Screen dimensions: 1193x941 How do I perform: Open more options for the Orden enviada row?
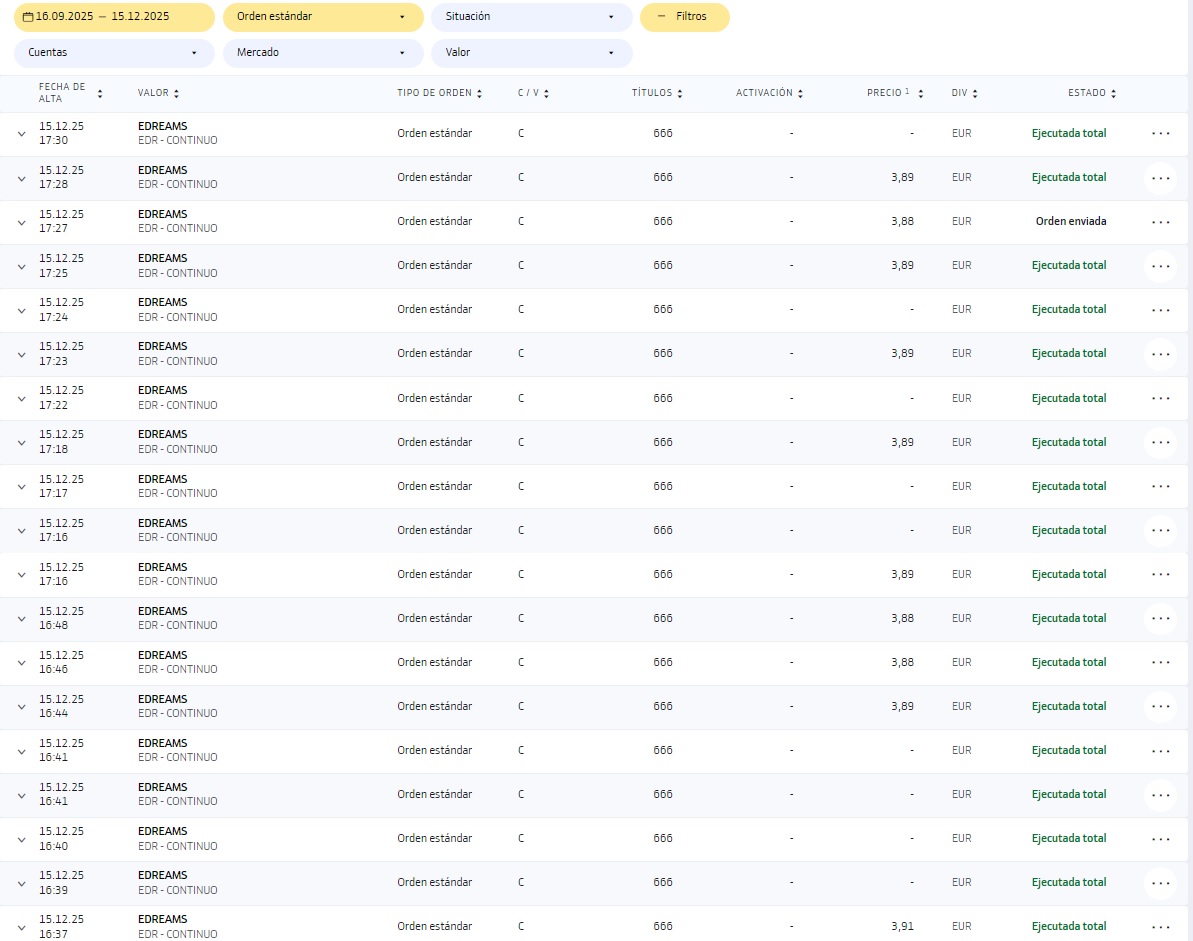[1160, 222]
